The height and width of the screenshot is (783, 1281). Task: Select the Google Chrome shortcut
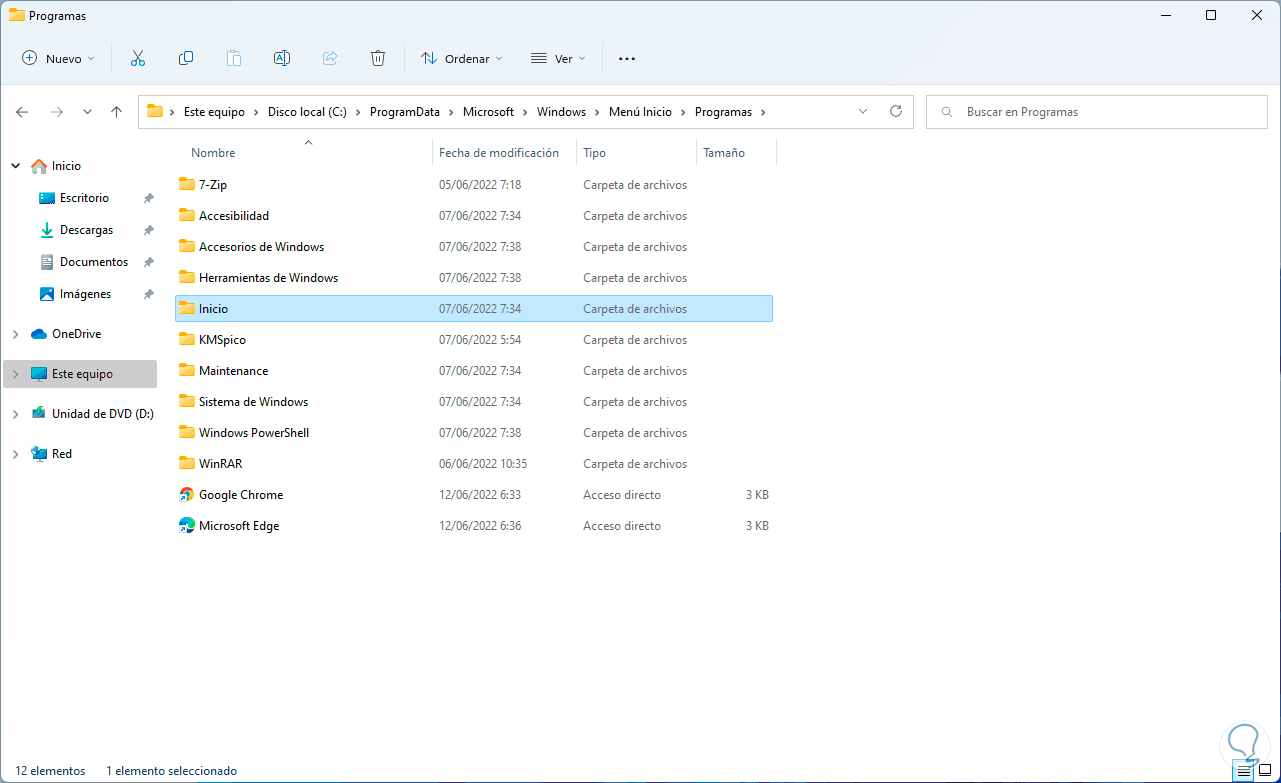click(x=241, y=495)
